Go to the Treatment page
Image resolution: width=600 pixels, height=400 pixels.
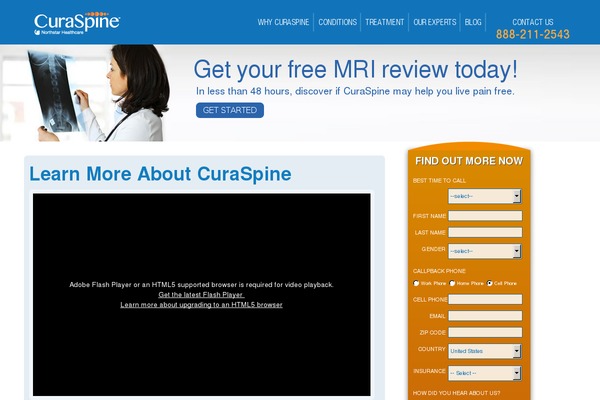(x=385, y=22)
